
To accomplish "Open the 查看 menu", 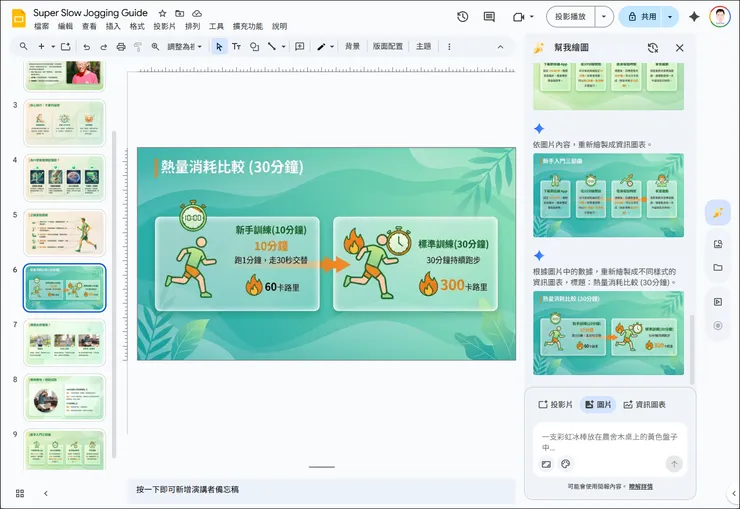I will (x=89, y=26).
